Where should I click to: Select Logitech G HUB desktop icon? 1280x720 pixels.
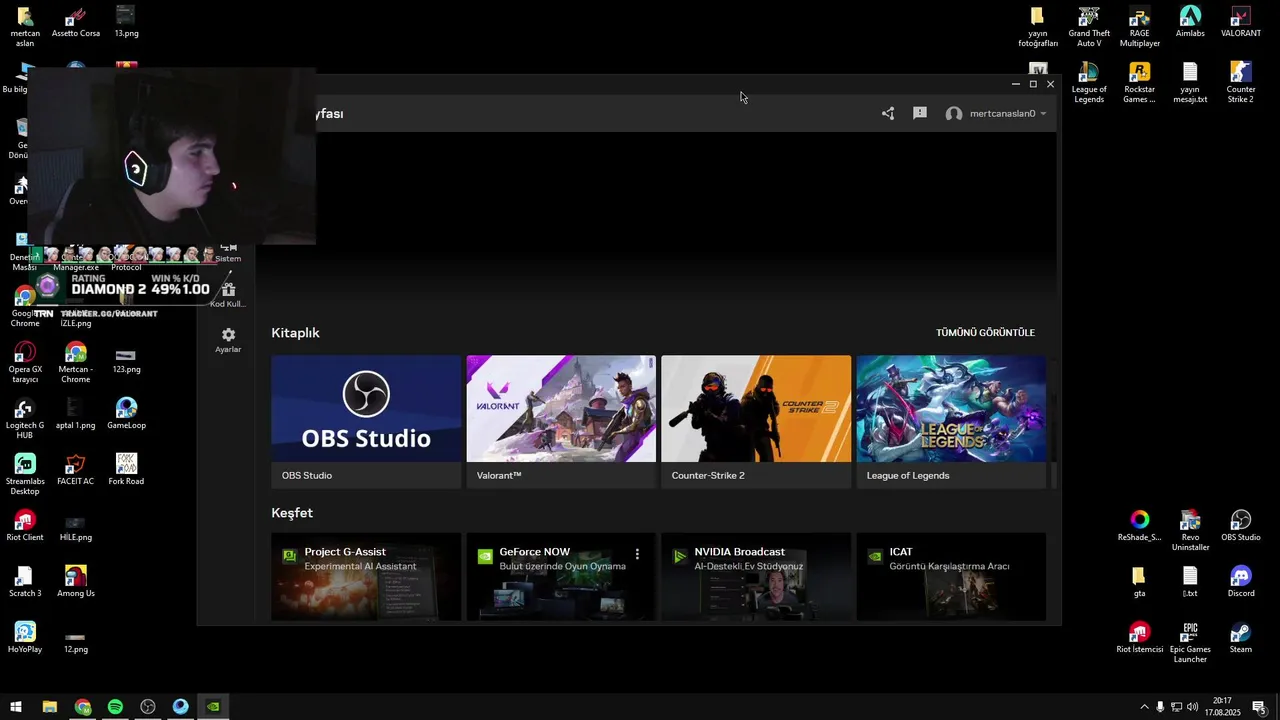[25, 419]
